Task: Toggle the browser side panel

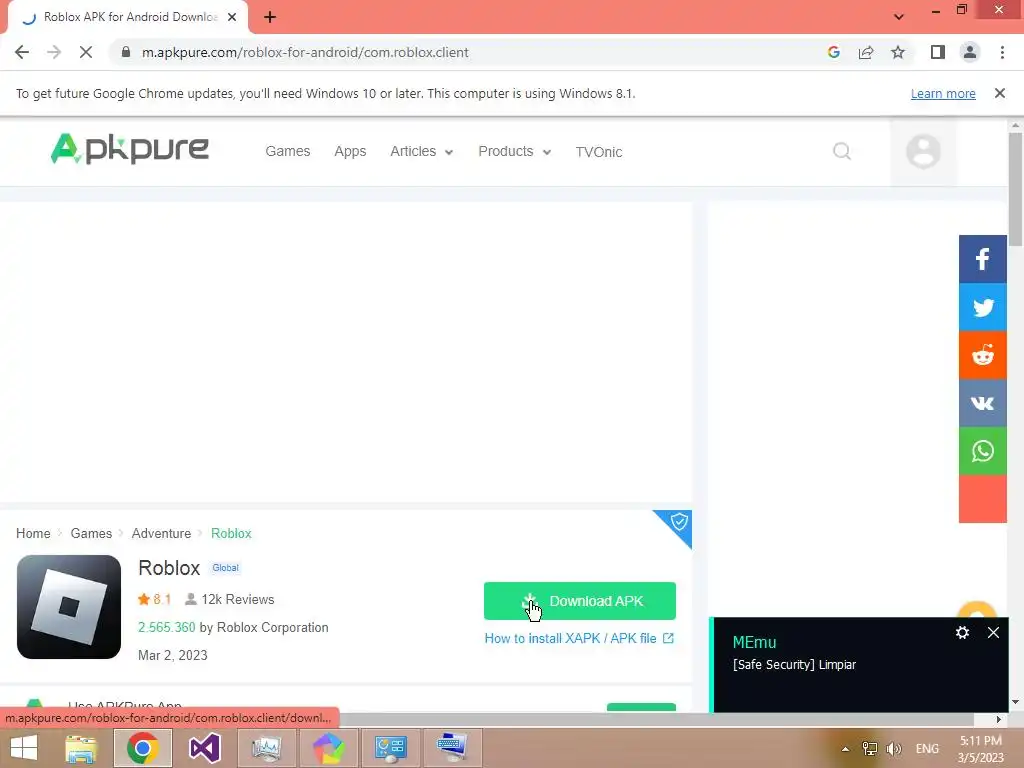Action: click(938, 52)
